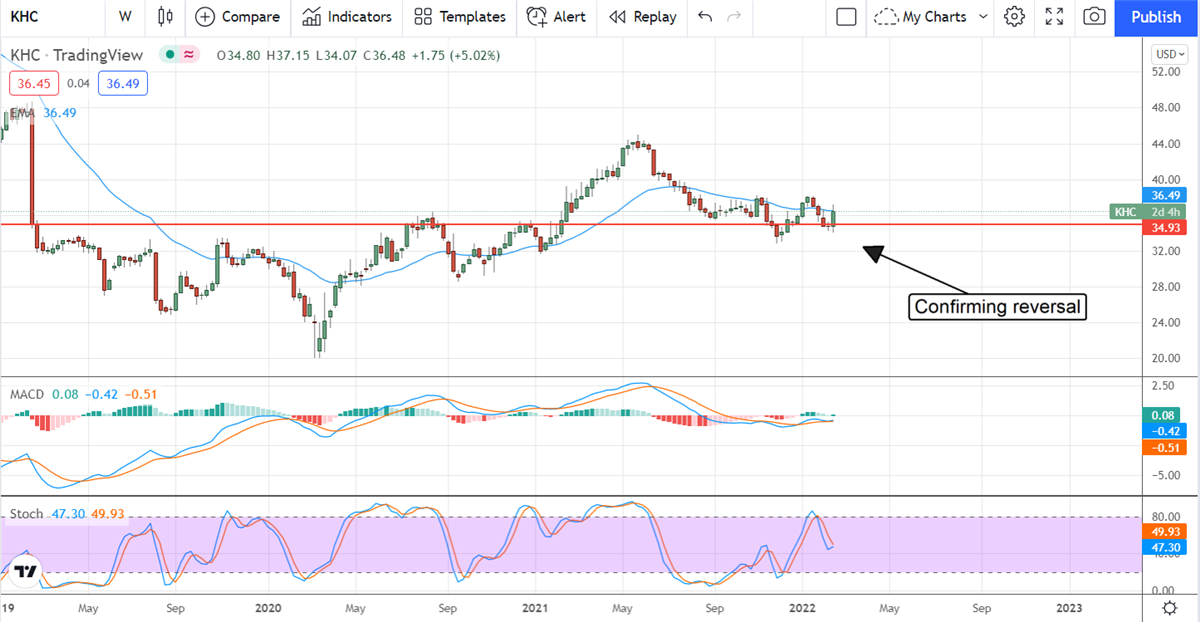Click the KHC · TradingView chart title
Image resolution: width=1200 pixels, height=622 pixels.
[79, 55]
